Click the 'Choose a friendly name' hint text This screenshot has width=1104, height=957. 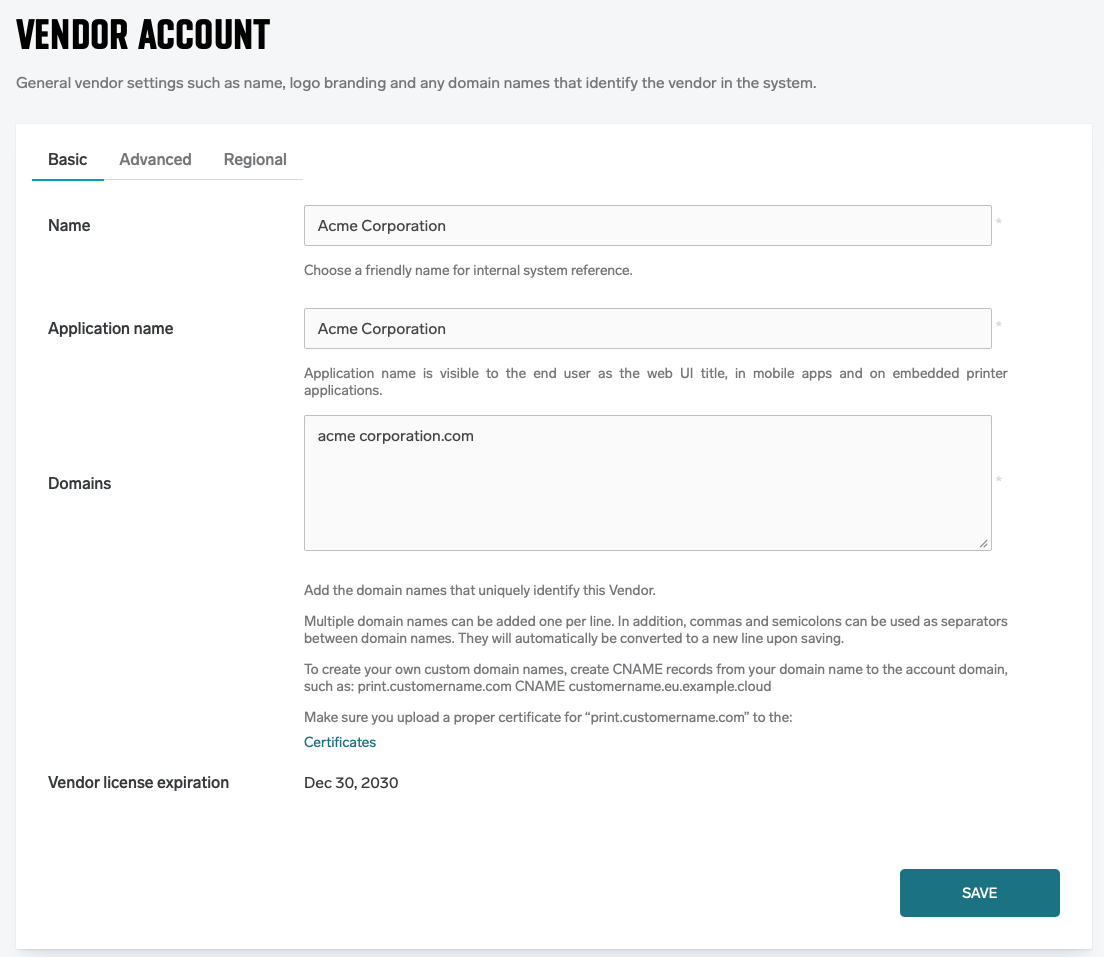(x=468, y=270)
